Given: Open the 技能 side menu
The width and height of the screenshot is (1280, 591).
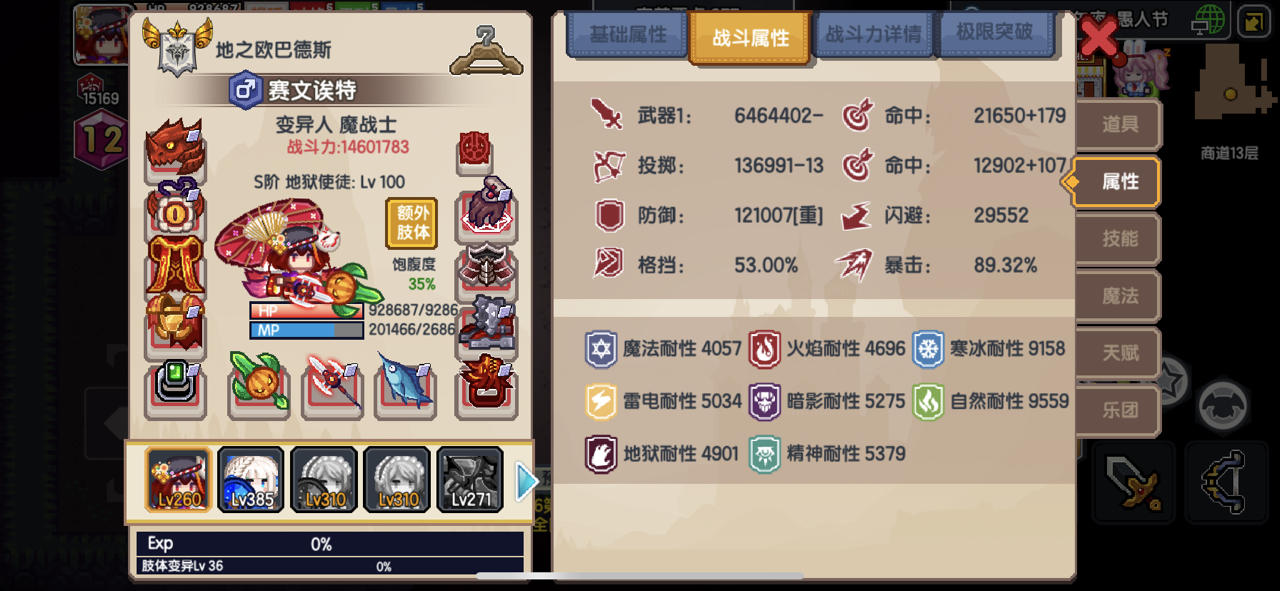Looking at the screenshot, I should click(x=1119, y=239).
